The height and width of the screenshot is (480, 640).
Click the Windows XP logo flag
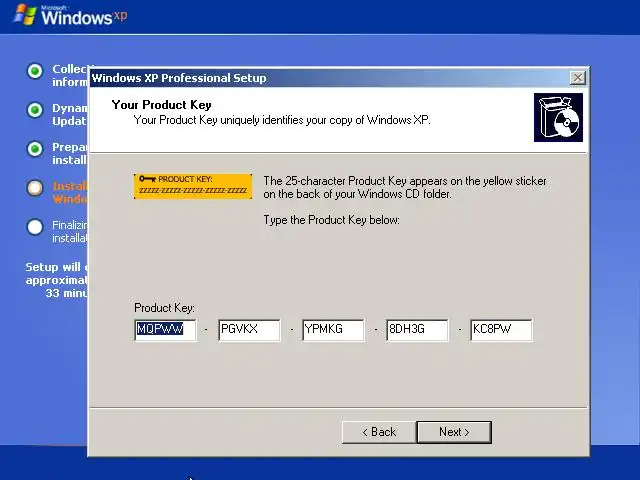tap(25, 15)
